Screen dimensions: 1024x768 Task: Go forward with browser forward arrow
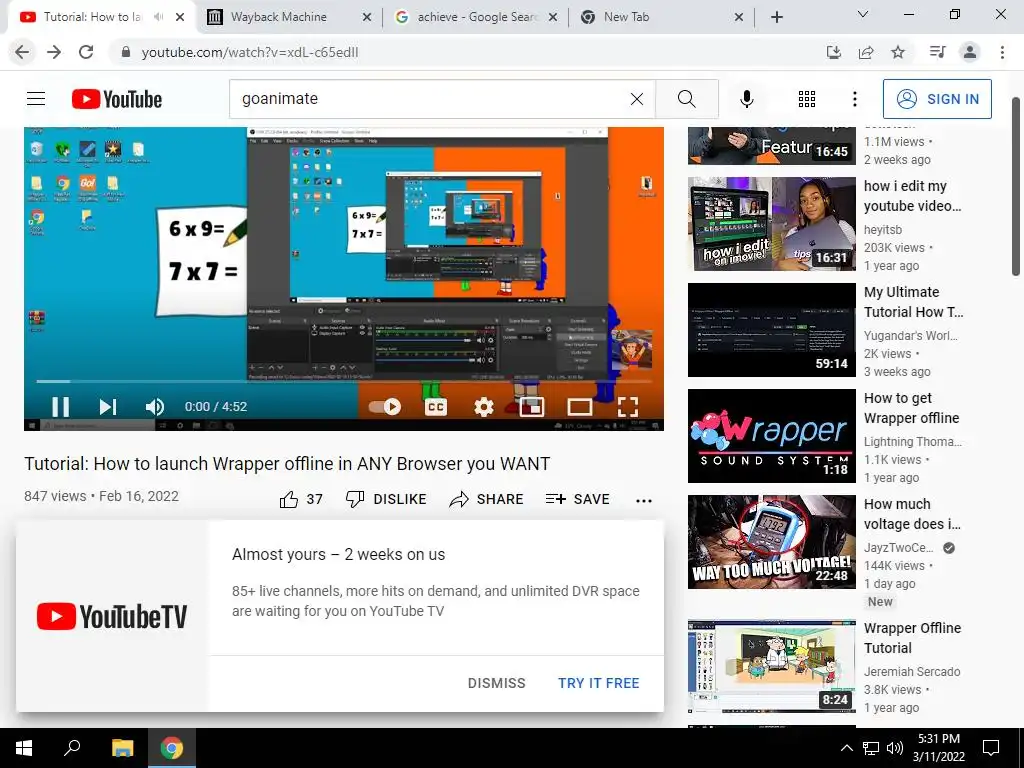(x=54, y=52)
